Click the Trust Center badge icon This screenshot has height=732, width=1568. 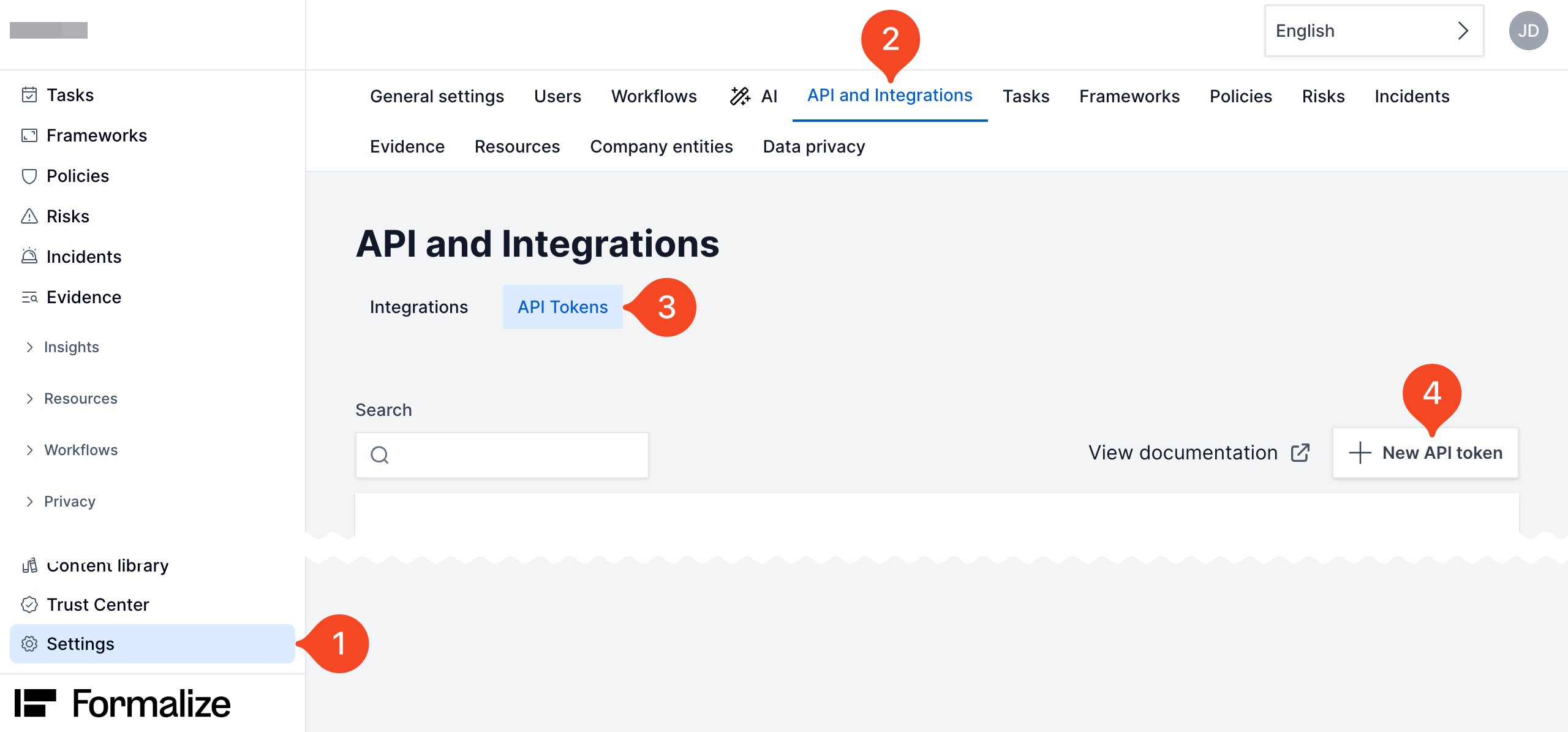tap(29, 605)
